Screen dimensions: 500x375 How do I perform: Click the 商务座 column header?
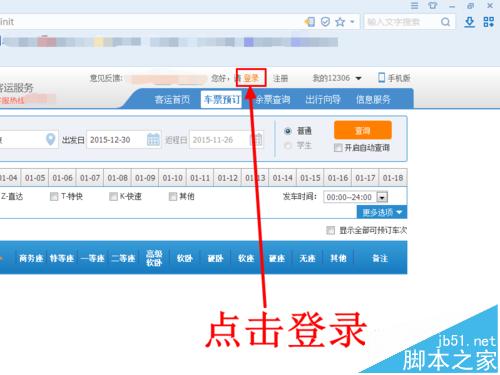31,258
